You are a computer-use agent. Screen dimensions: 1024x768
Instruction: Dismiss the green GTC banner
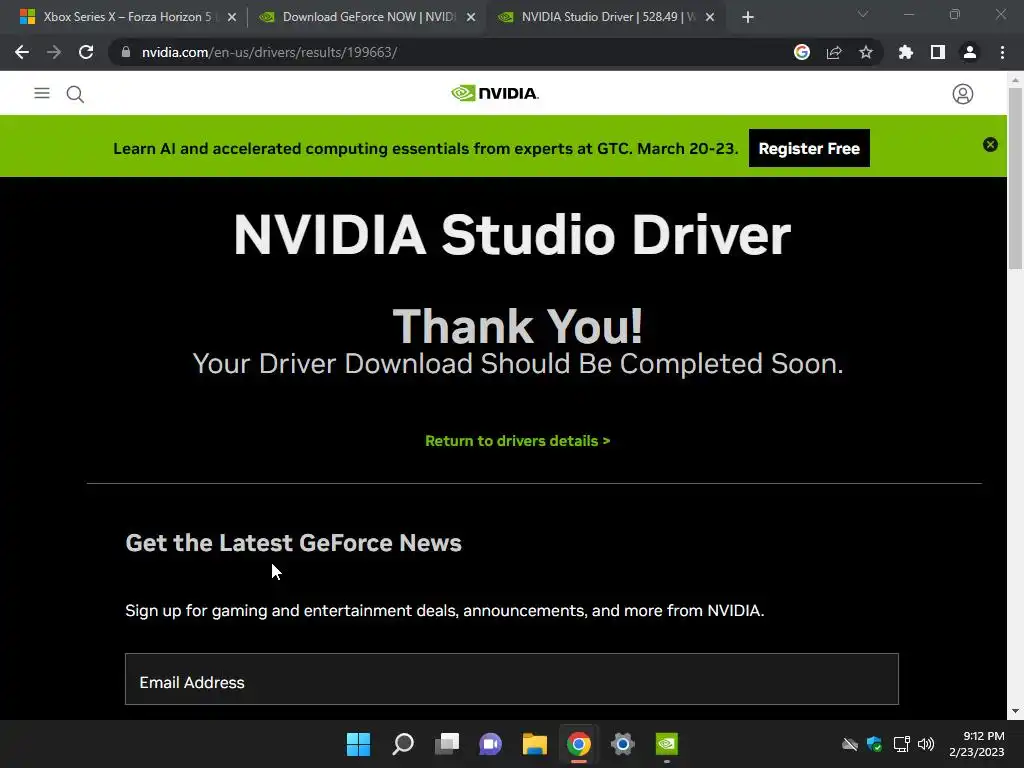coord(990,145)
